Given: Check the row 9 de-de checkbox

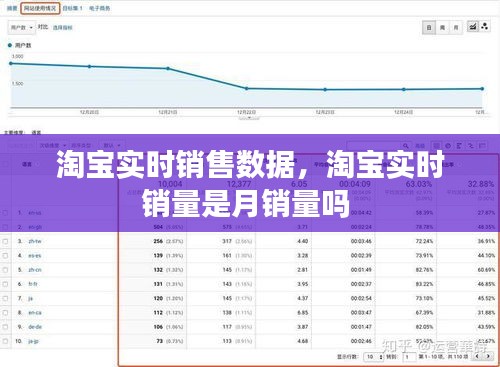Looking at the screenshot, I should click(5, 327).
